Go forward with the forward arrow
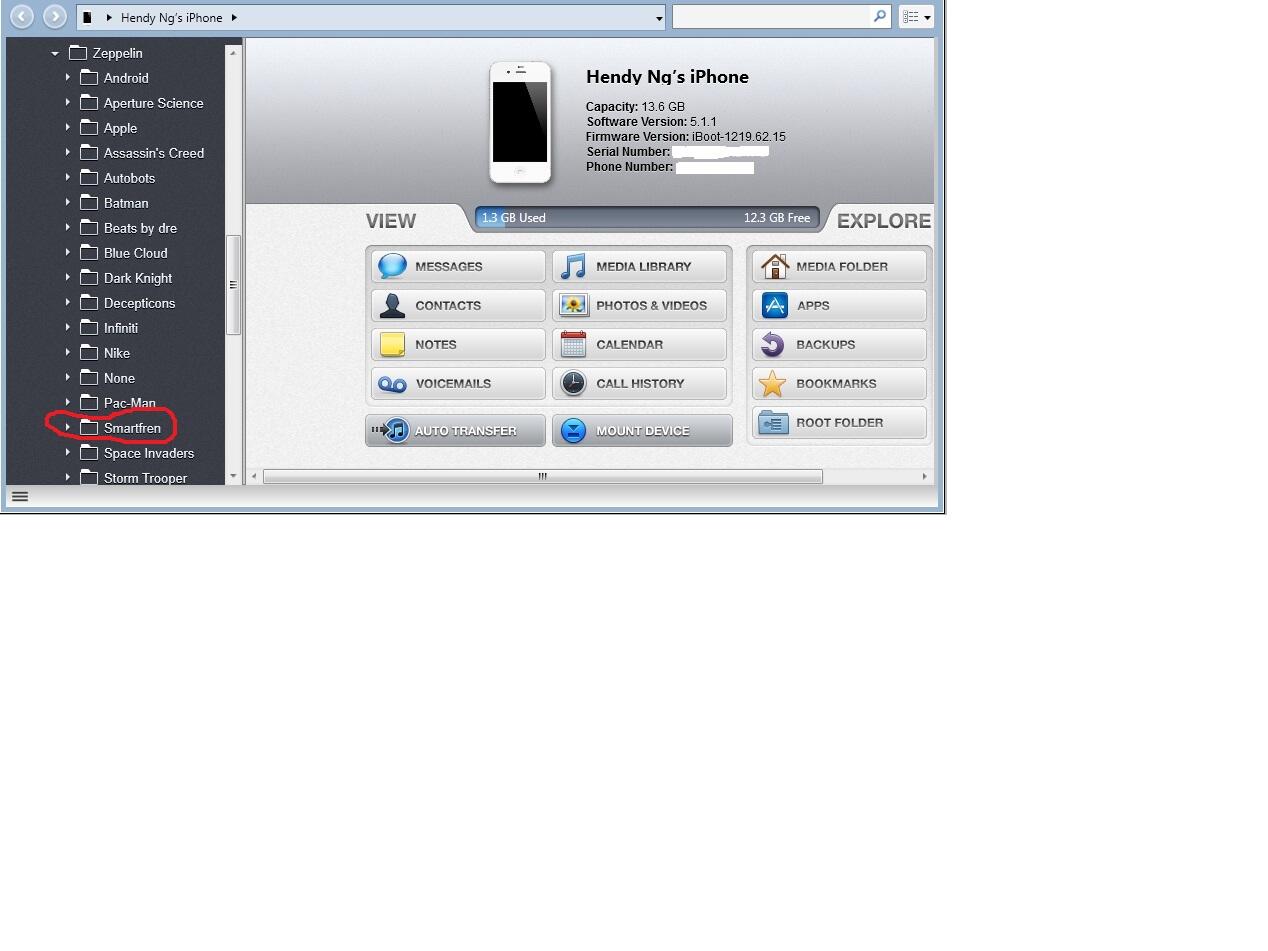 pos(55,16)
